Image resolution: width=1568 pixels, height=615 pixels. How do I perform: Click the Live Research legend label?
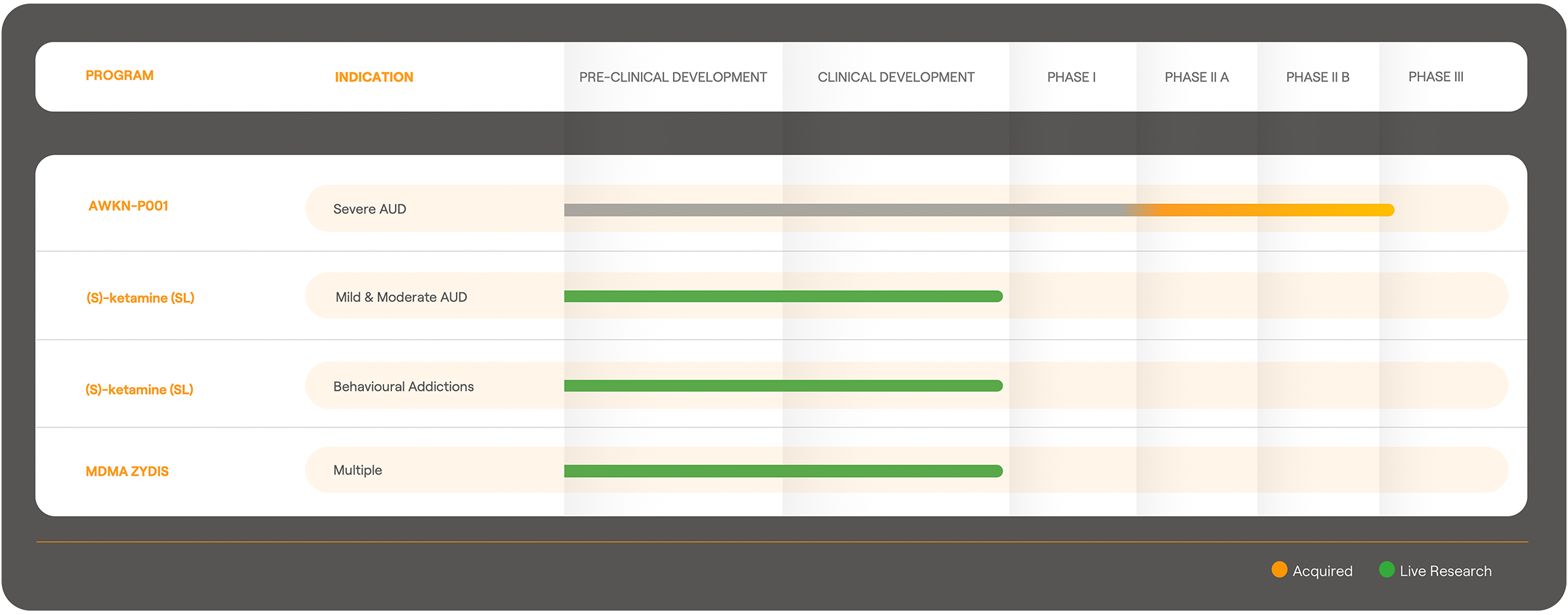coord(1446,571)
